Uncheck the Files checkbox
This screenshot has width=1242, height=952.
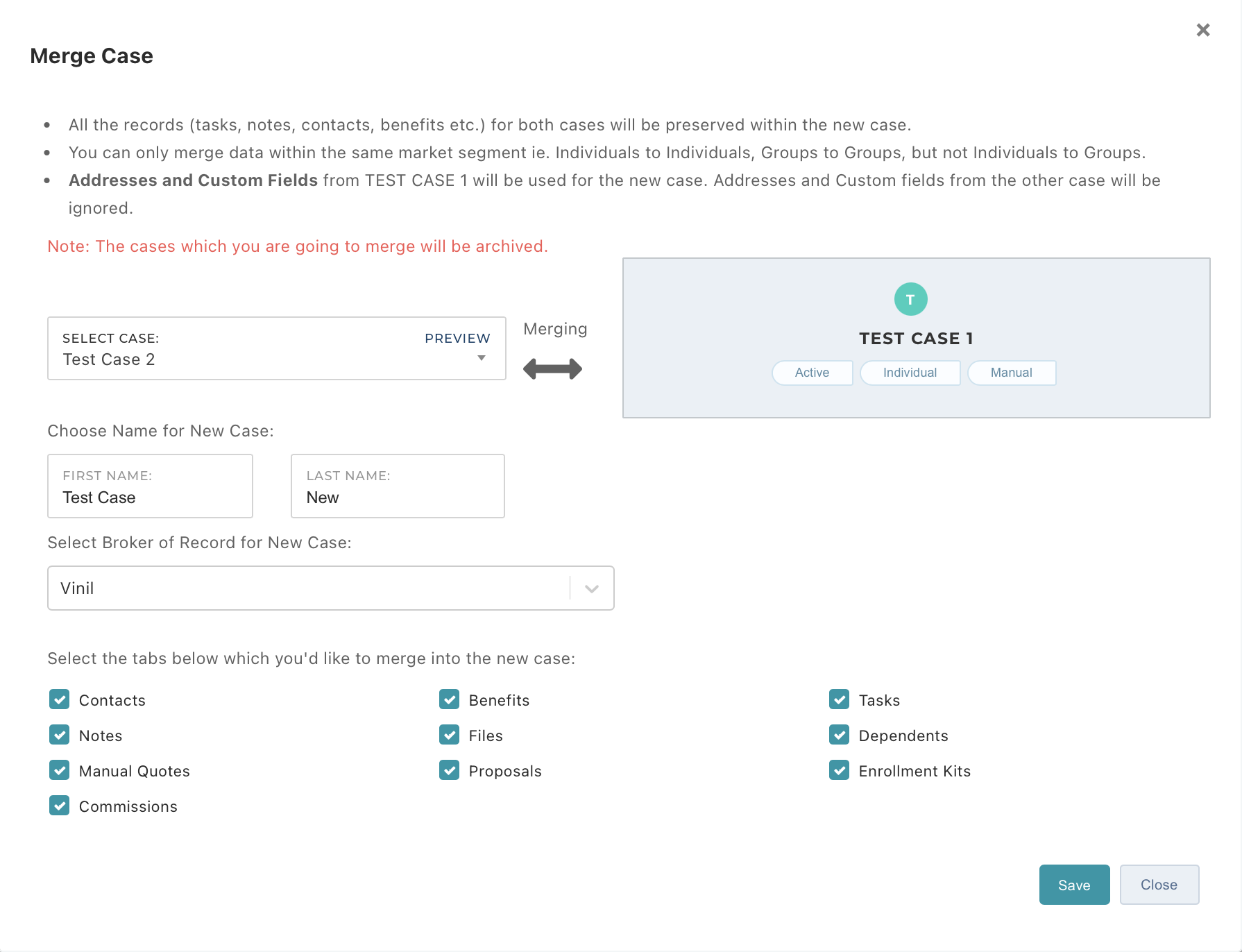pyautogui.click(x=450, y=735)
